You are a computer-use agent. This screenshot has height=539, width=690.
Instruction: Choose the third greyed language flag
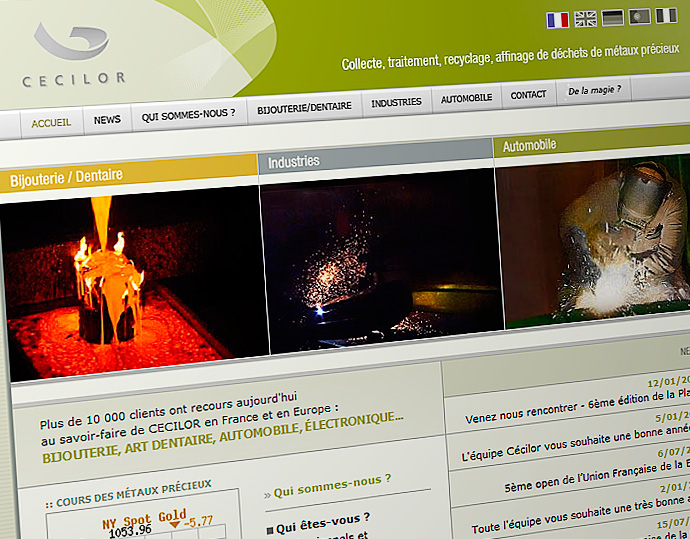(x=613, y=18)
